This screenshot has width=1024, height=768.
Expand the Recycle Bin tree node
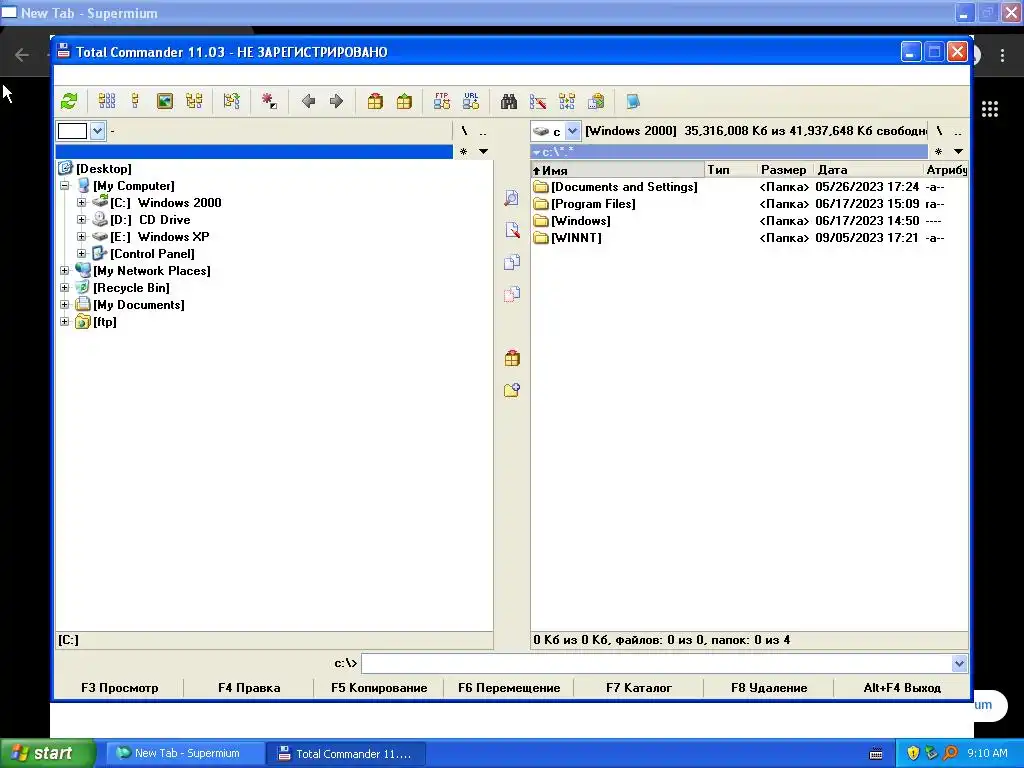click(65, 287)
